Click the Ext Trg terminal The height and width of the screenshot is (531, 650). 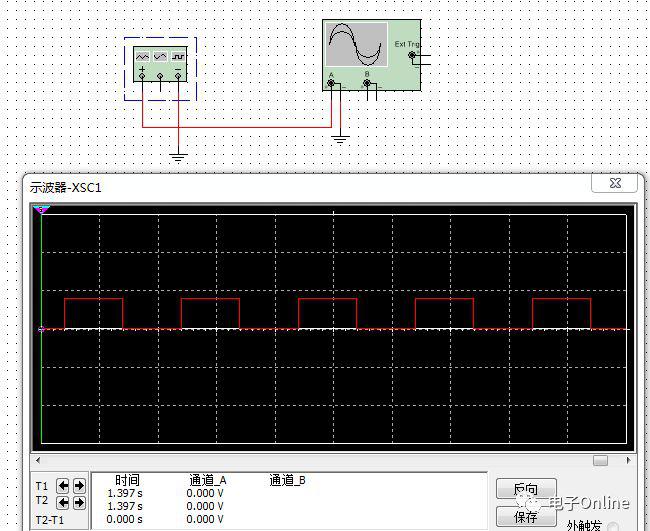pyautogui.click(x=411, y=57)
